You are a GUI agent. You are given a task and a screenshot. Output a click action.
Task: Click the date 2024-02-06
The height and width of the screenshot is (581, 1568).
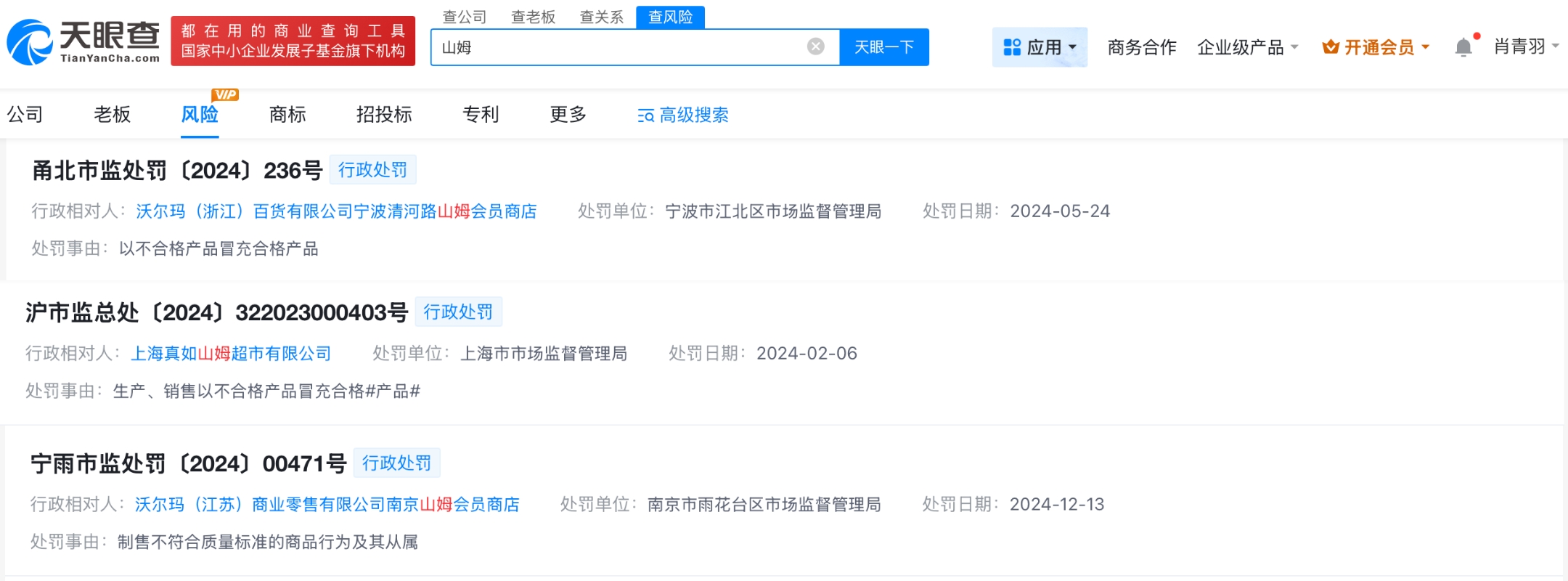click(807, 354)
